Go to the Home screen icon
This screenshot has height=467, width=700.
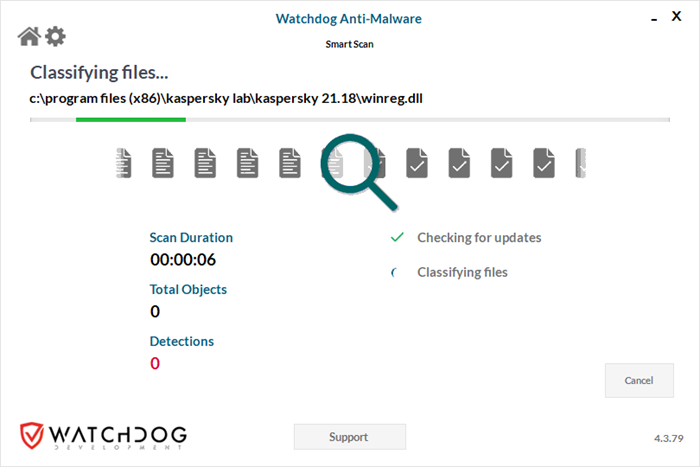29,36
